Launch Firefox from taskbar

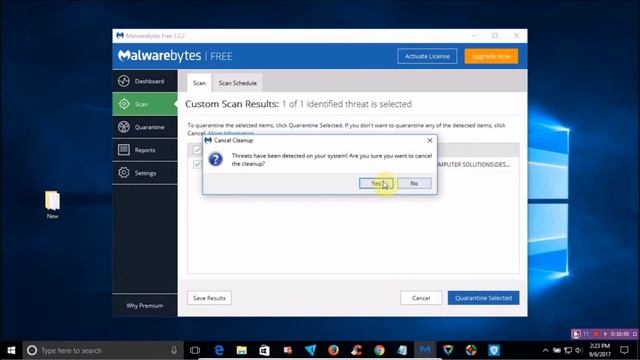[333, 350]
